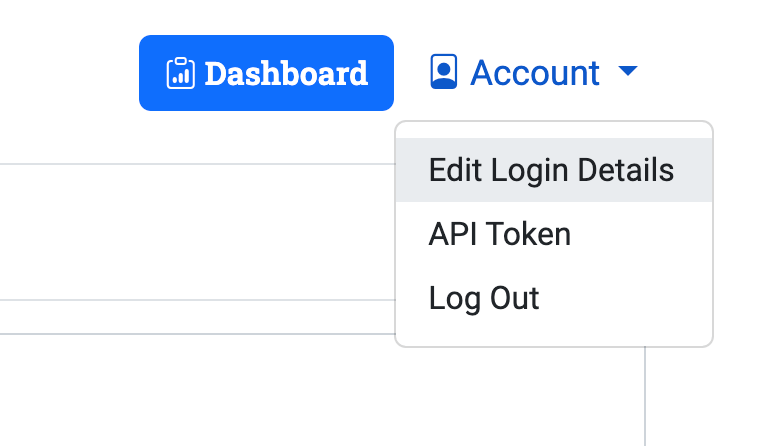This screenshot has width=762, height=446.
Task: Click blank padding above Edit Login Details
Action: 554,130
